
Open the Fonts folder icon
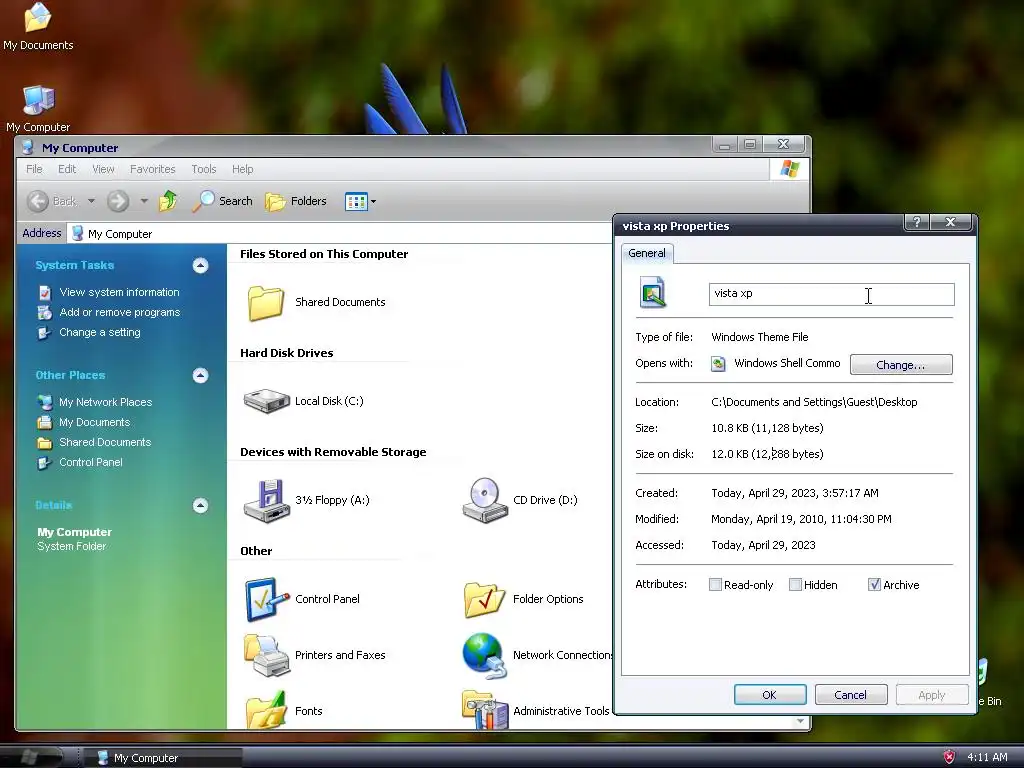(x=266, y=711)
